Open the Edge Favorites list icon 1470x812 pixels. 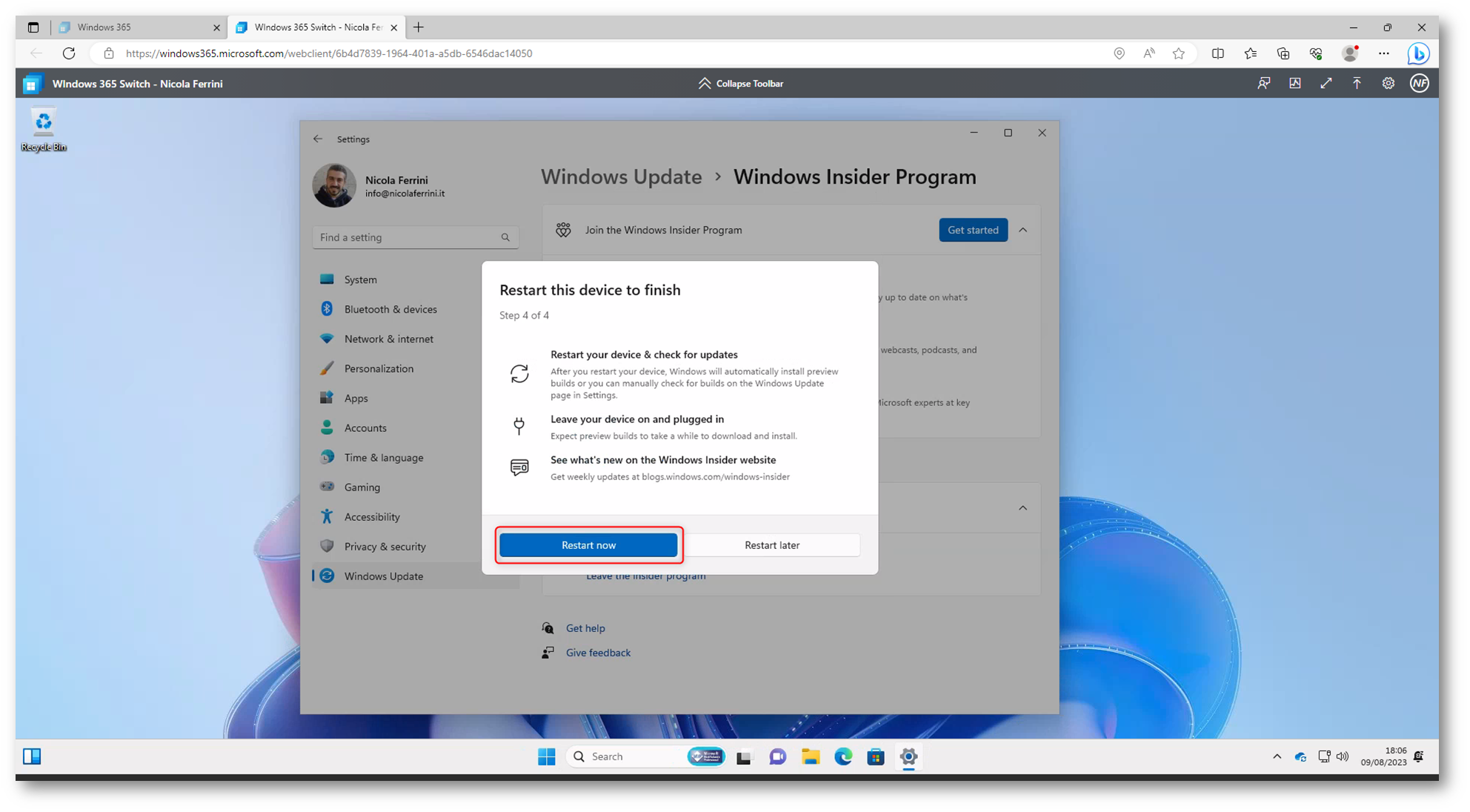coord(1250,53)
